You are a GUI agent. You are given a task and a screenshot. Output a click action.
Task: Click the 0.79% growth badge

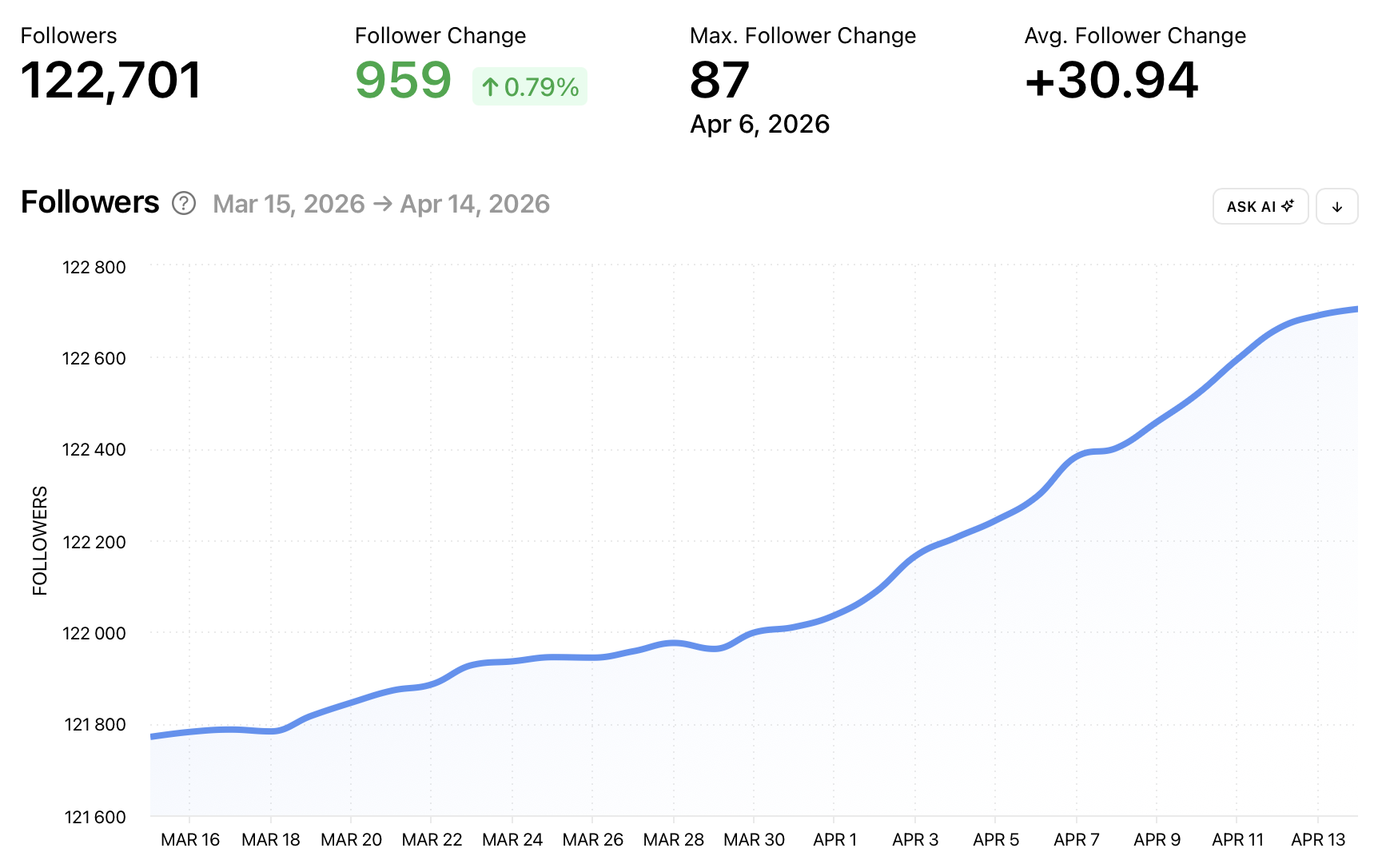pos(530,86)
